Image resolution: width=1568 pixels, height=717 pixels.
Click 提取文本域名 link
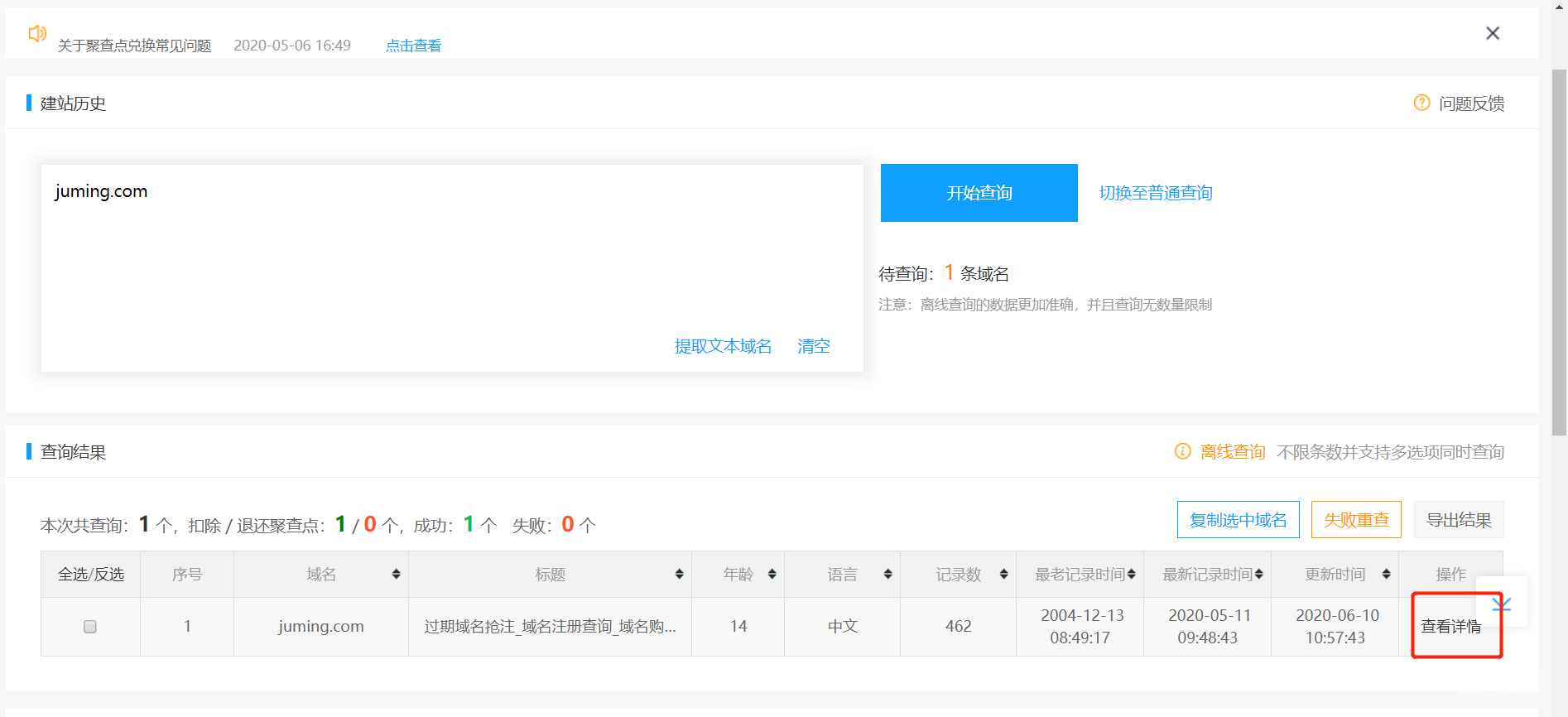tap(723, 346)
